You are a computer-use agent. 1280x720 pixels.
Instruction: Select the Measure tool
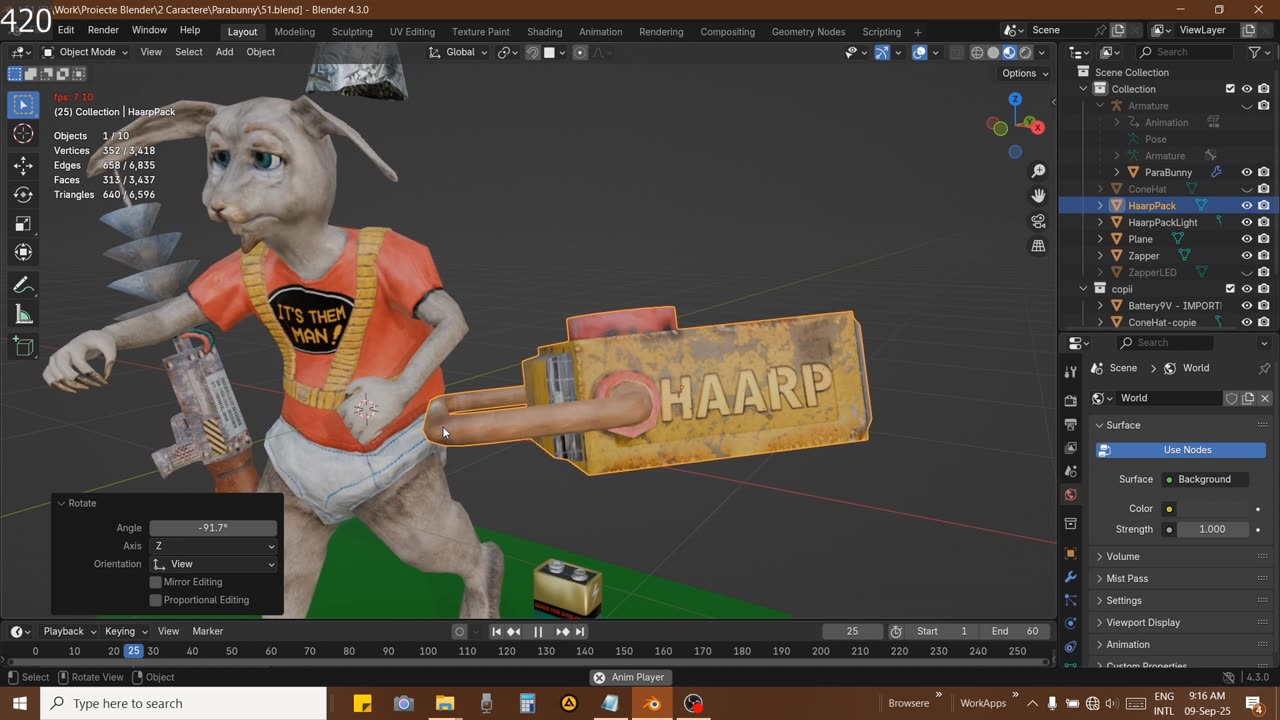(24, 315)
